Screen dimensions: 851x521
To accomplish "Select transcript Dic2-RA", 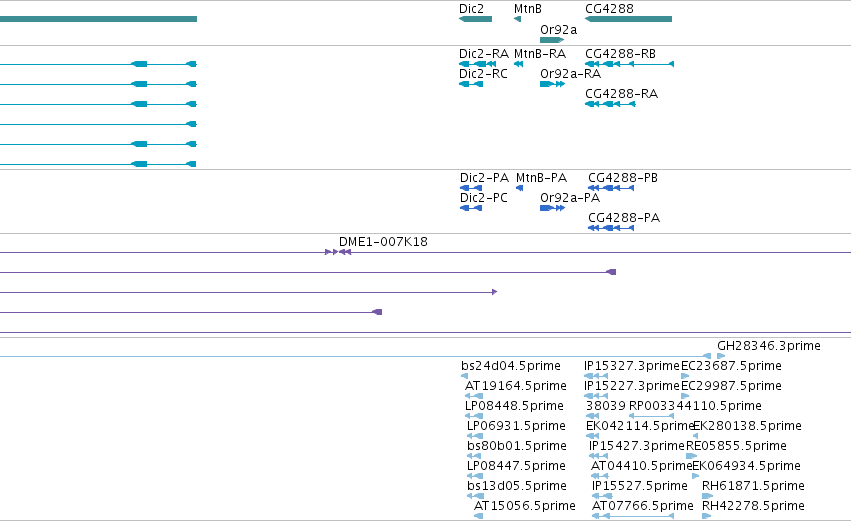I will click(484, 54).
